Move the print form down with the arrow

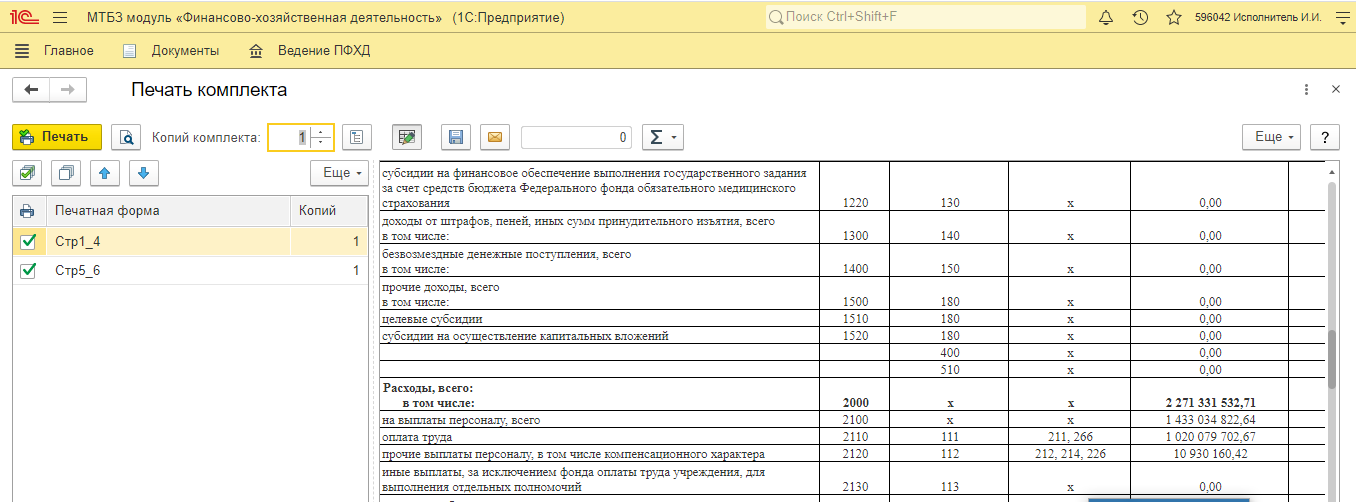pos(144,174)
